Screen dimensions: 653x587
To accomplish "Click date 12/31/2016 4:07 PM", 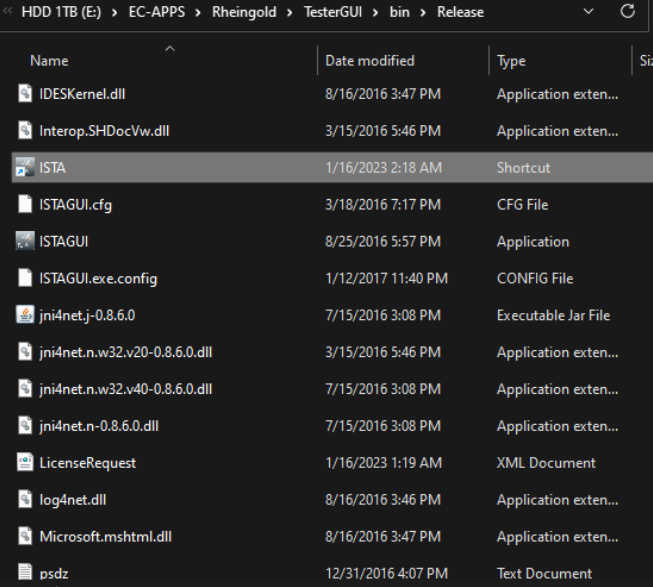I will coord(386,574).
